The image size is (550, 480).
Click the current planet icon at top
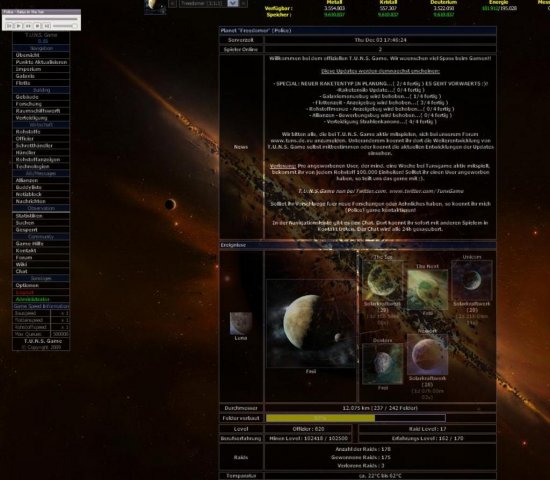[155, 6]
